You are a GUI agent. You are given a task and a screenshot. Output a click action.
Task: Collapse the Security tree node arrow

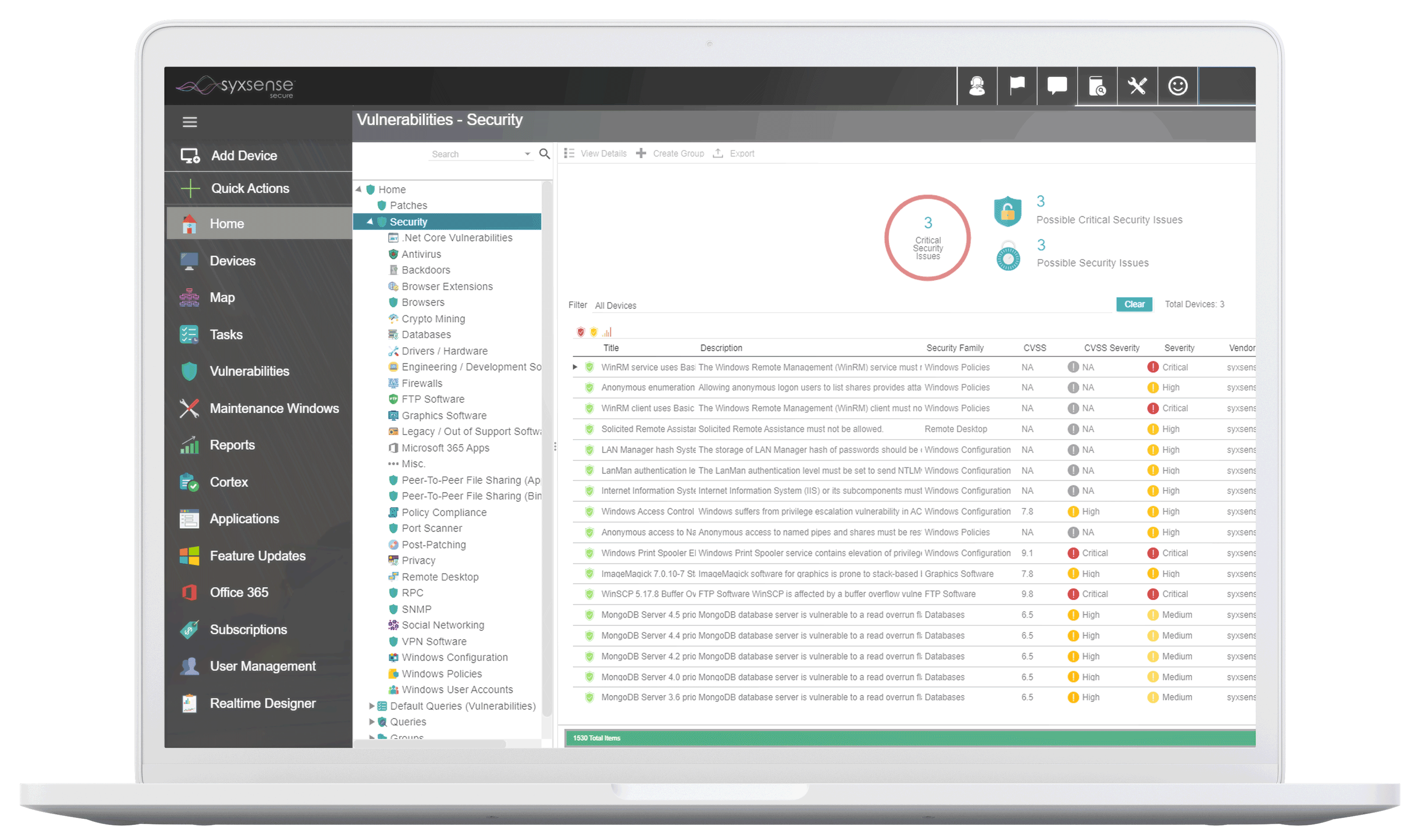(370, 222)
